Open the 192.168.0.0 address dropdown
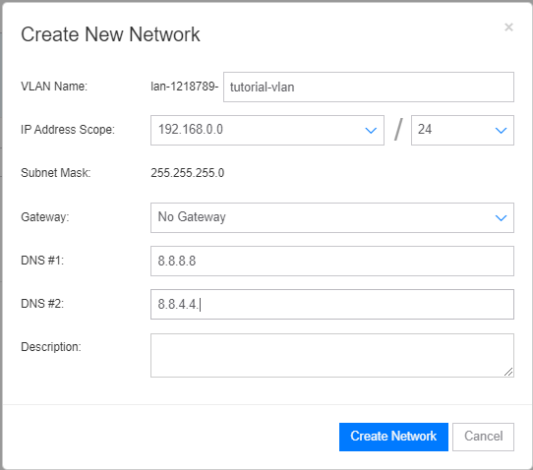This screenshot has width=533, height=470. [267, 130]
